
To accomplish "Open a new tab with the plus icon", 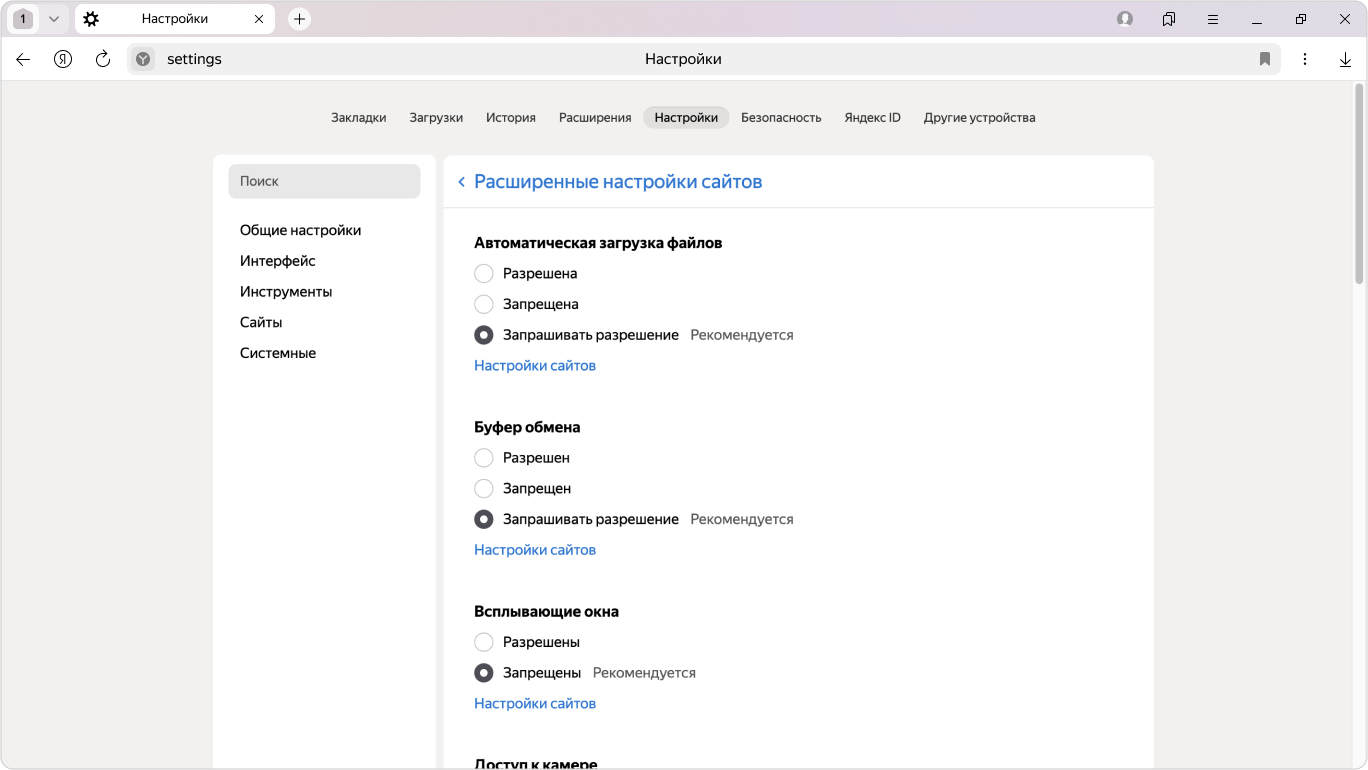I will 299,19.
